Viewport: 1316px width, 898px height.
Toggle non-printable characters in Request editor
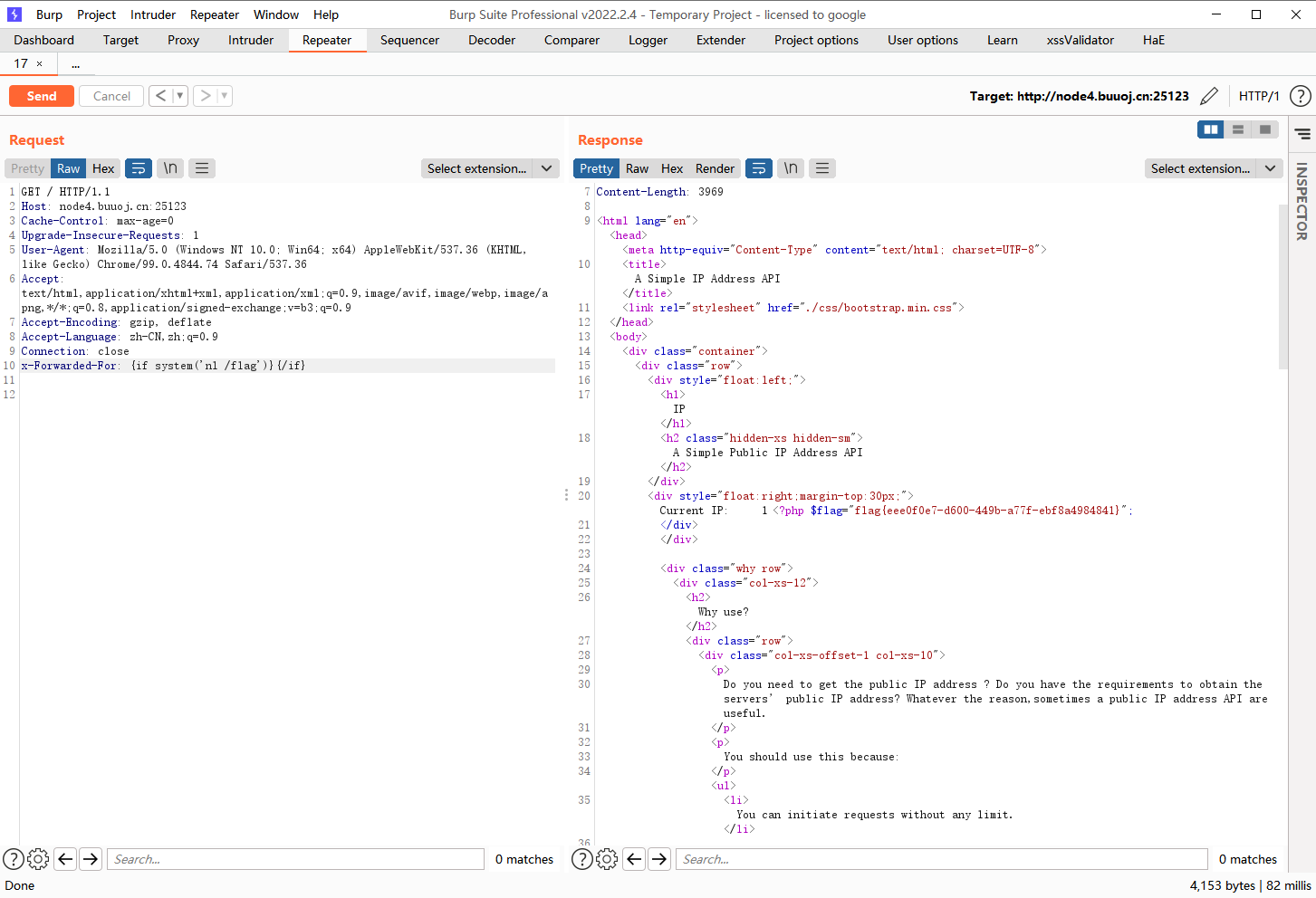170,168
